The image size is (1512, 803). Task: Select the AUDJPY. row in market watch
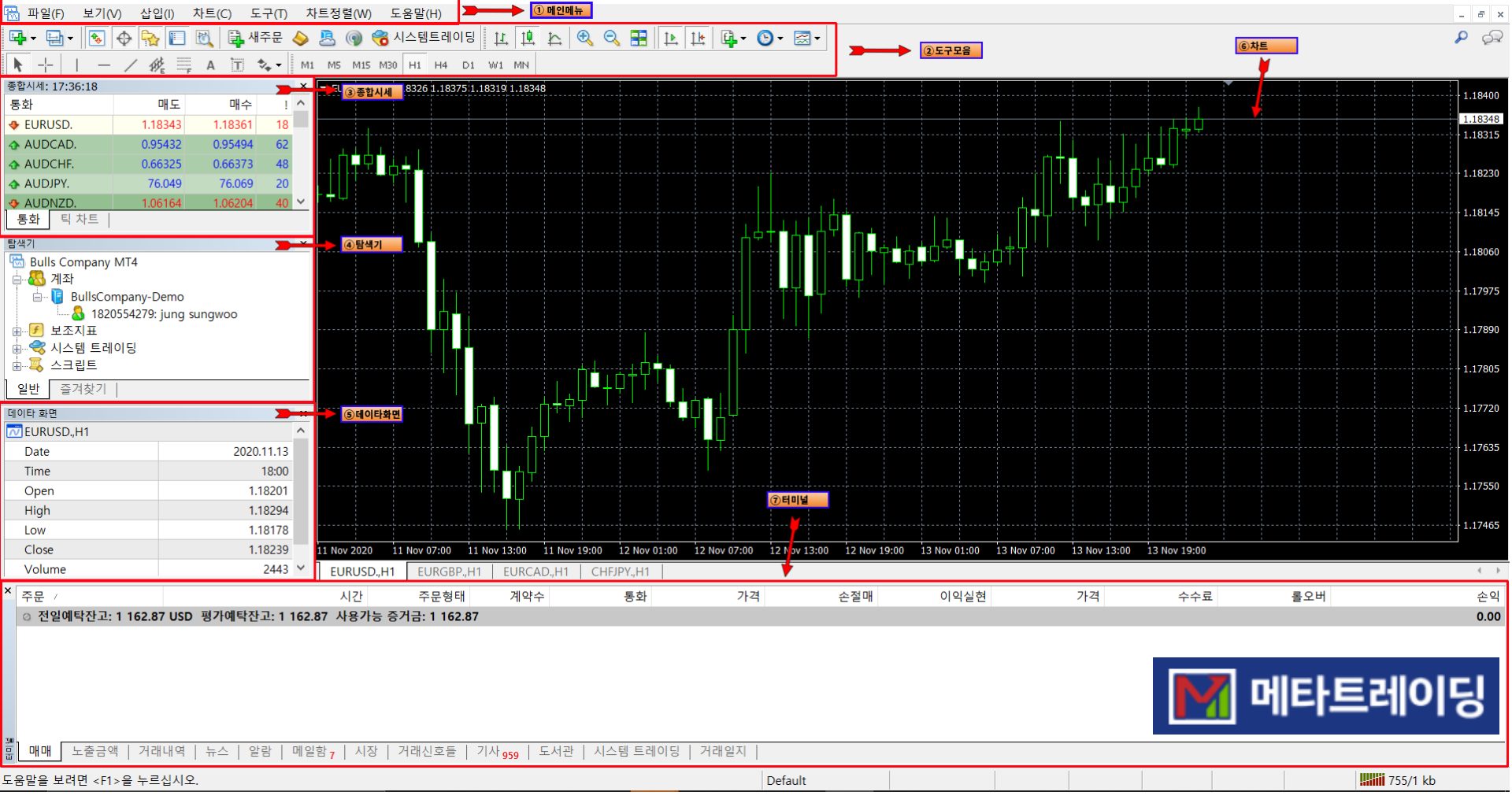point(46,183)
